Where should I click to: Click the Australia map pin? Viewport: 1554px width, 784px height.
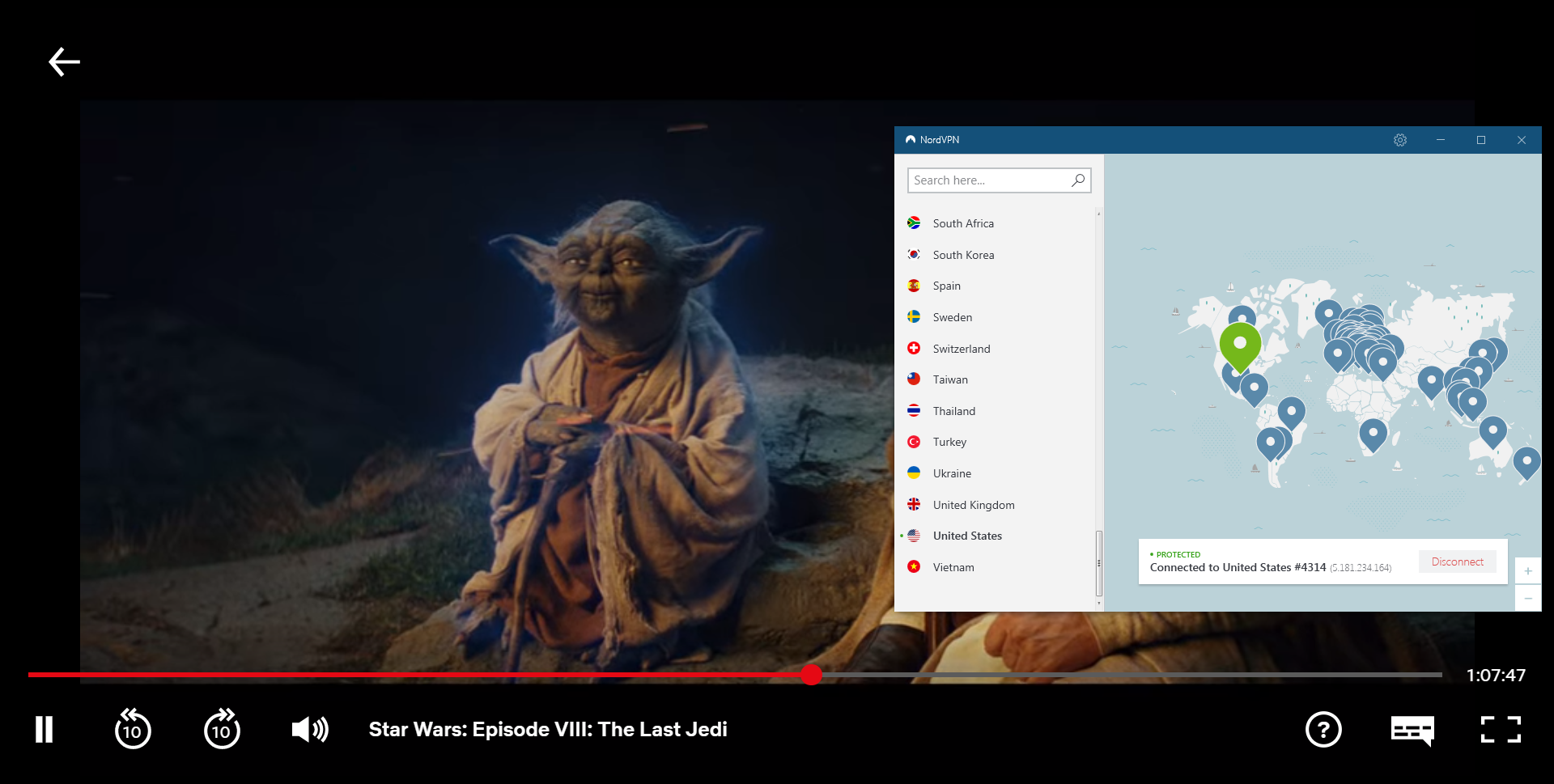(x=1492, y=432)
